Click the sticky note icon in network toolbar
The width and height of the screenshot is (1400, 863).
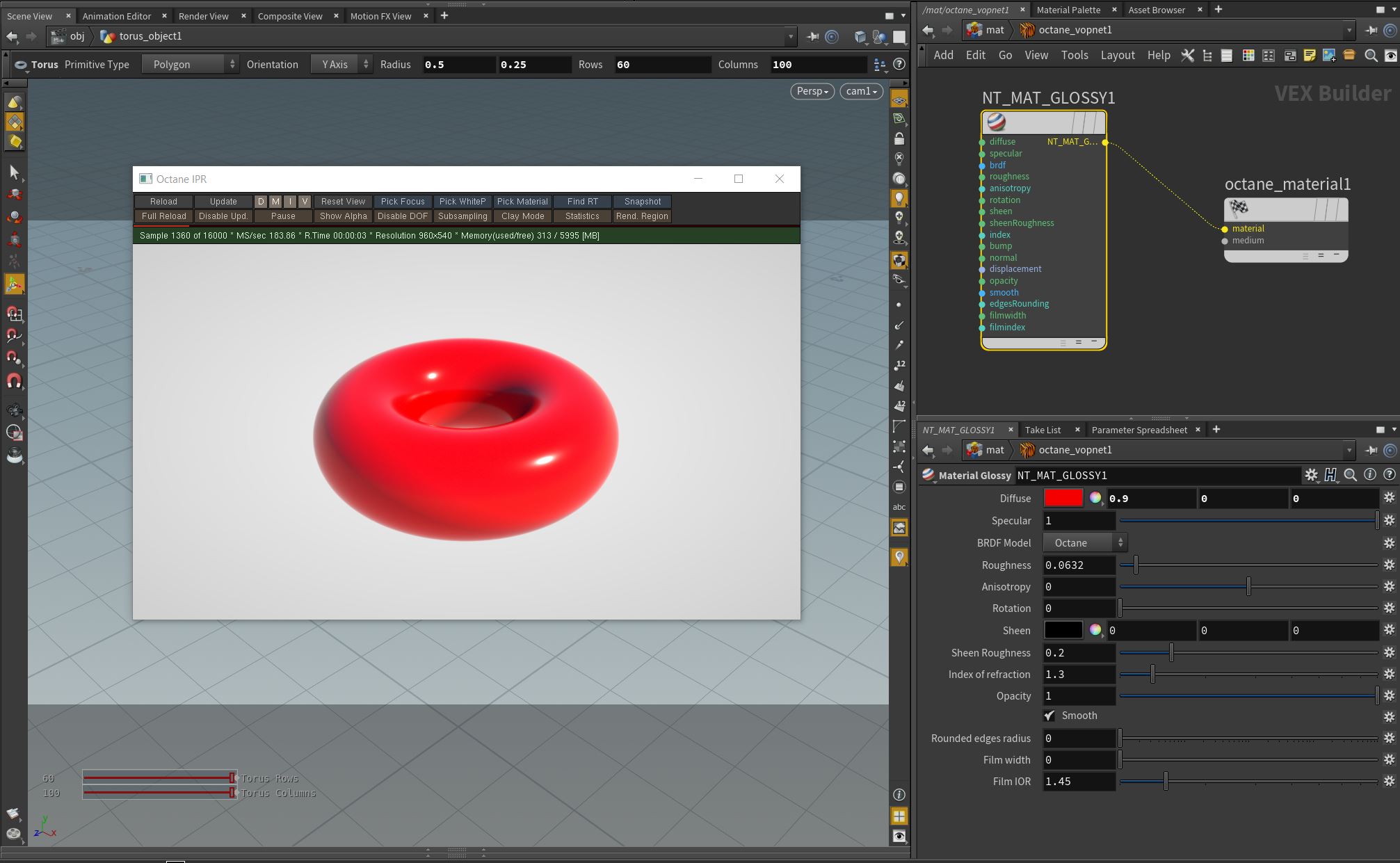[x=1310, y=56]
